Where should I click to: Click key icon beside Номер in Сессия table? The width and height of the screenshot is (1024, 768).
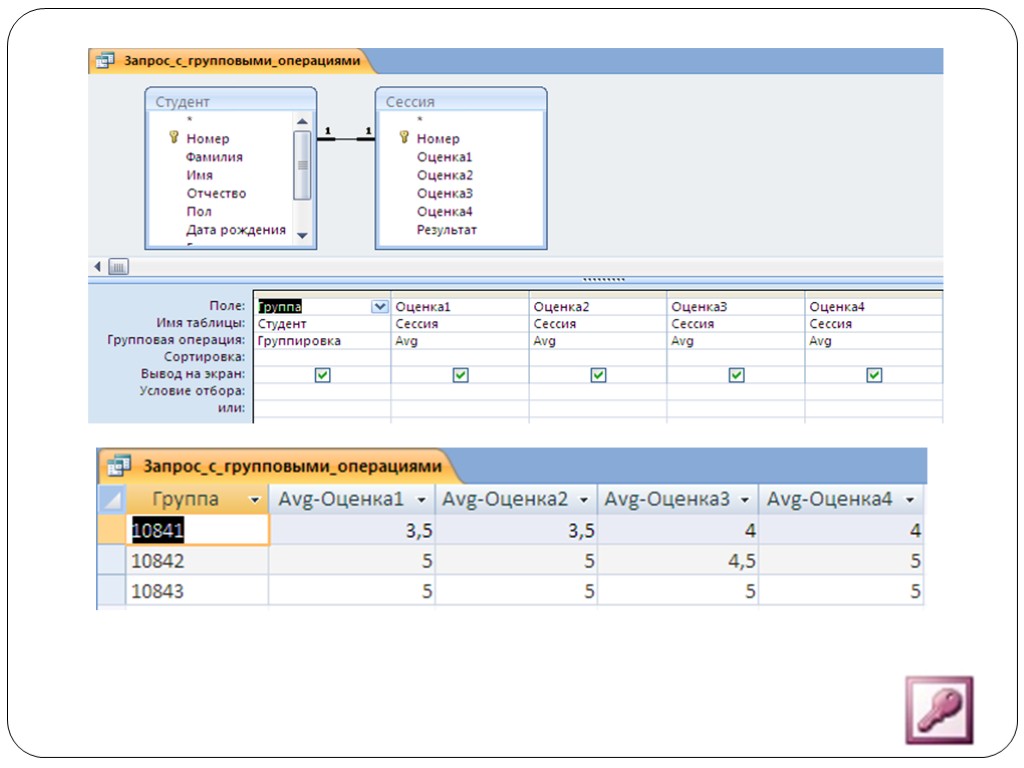(x=404, y=138)
